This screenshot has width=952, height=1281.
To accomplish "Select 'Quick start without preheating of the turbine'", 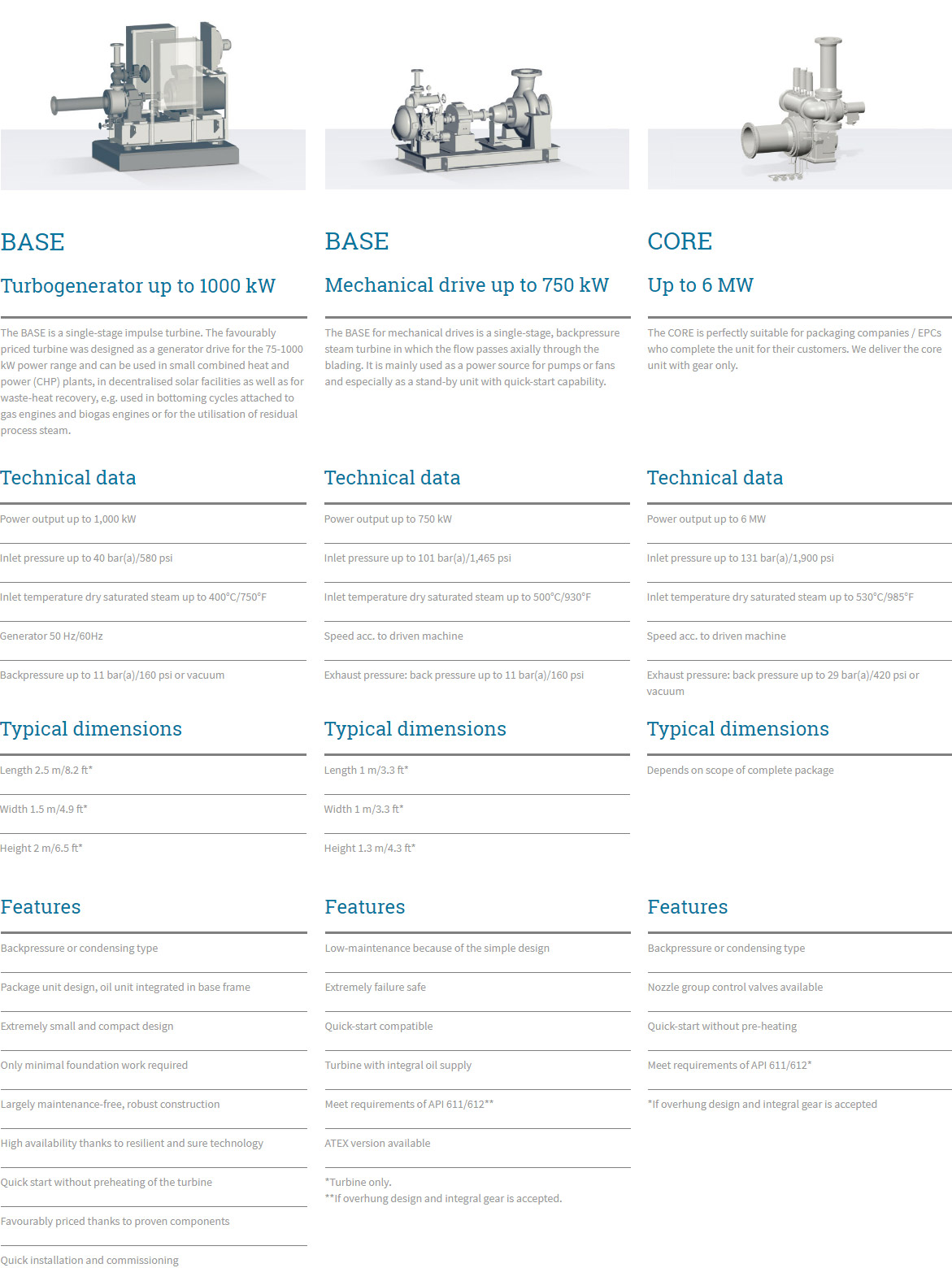I will [x=107, y=1183].
